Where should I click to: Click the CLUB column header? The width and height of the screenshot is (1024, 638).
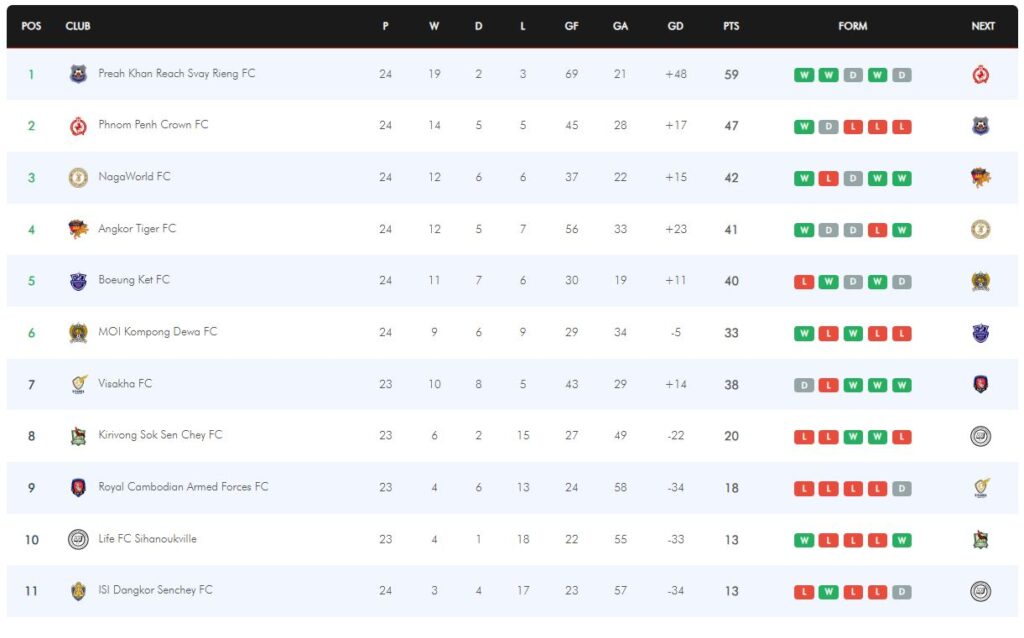pyautogui.click(x=78, y=26)
